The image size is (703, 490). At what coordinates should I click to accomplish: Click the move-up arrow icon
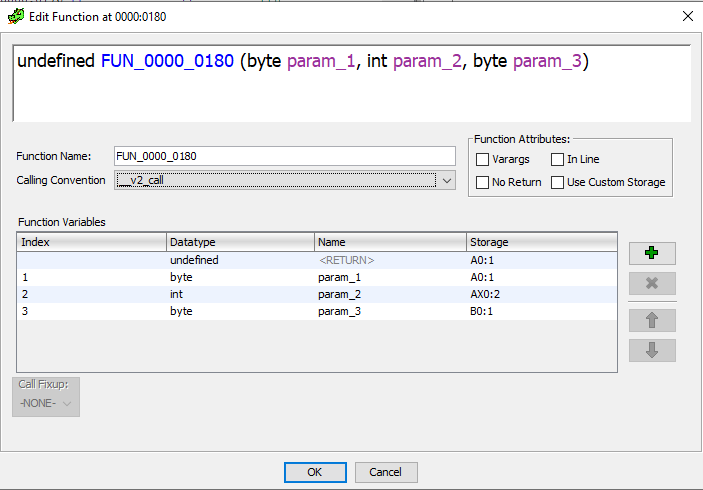click(x=652, y=321)
